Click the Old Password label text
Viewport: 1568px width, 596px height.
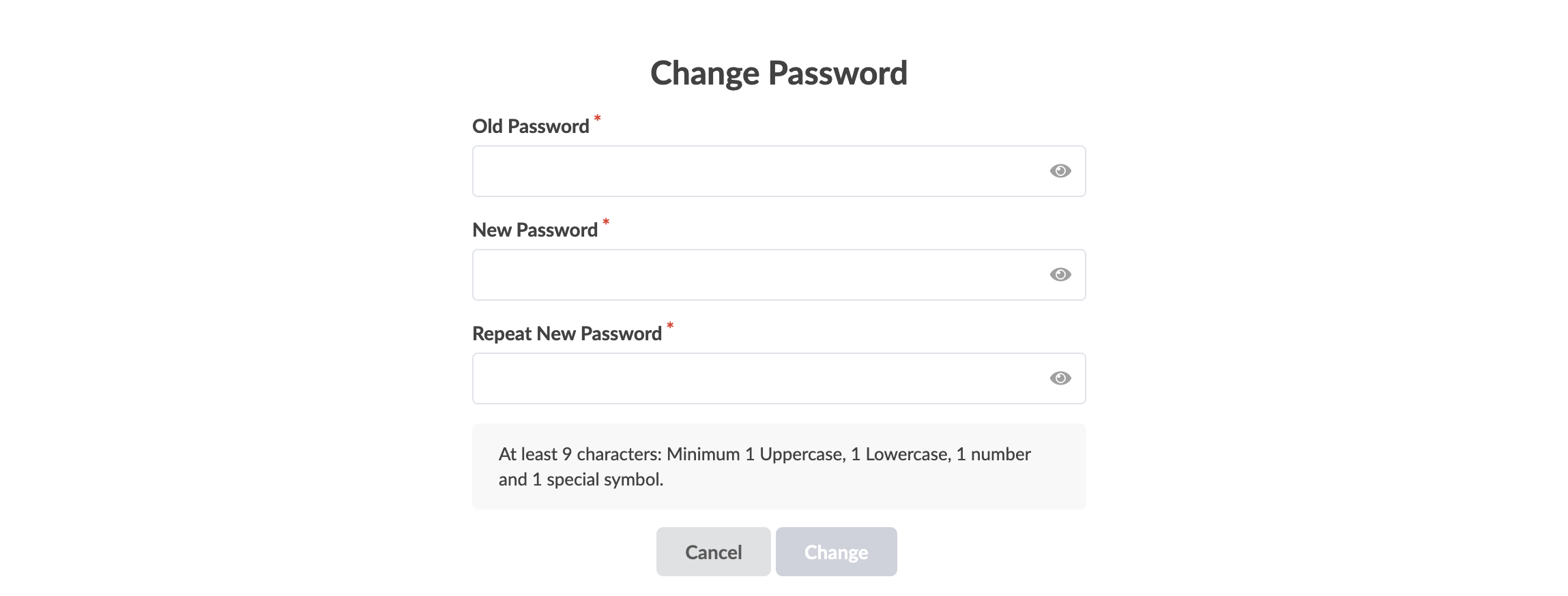click(530, 127)
